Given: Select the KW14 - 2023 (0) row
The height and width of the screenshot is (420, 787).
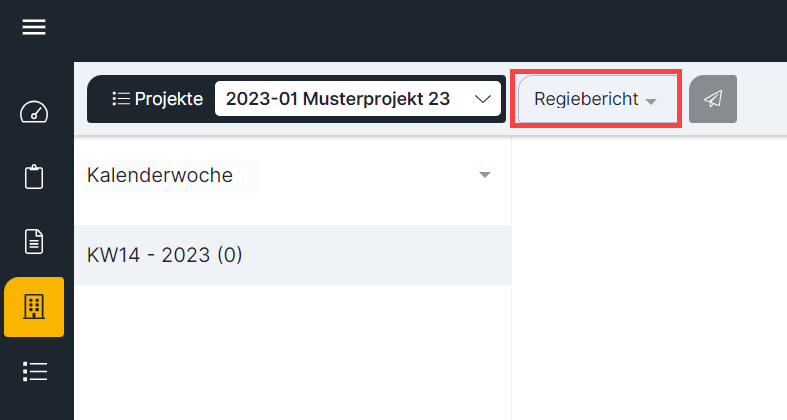Looking at the screenshot, I should click(293, 255).
